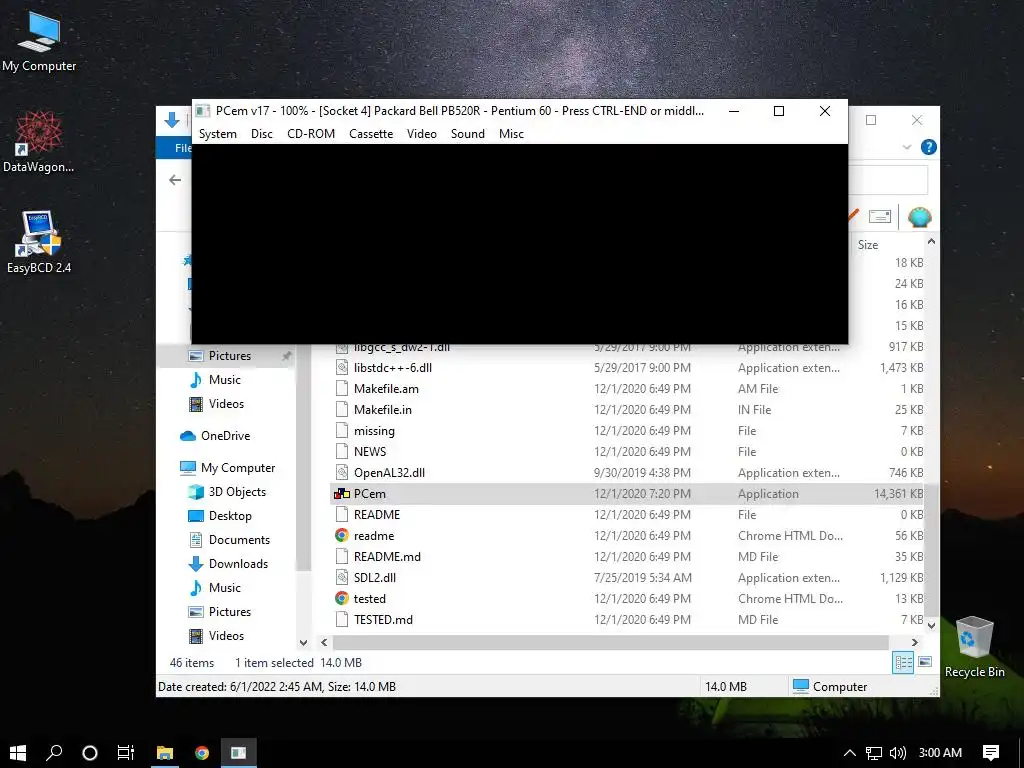Select upper Videos folder in navigation pane
The height and width of the screenshot is (768, 1024).
click(226, 404)
